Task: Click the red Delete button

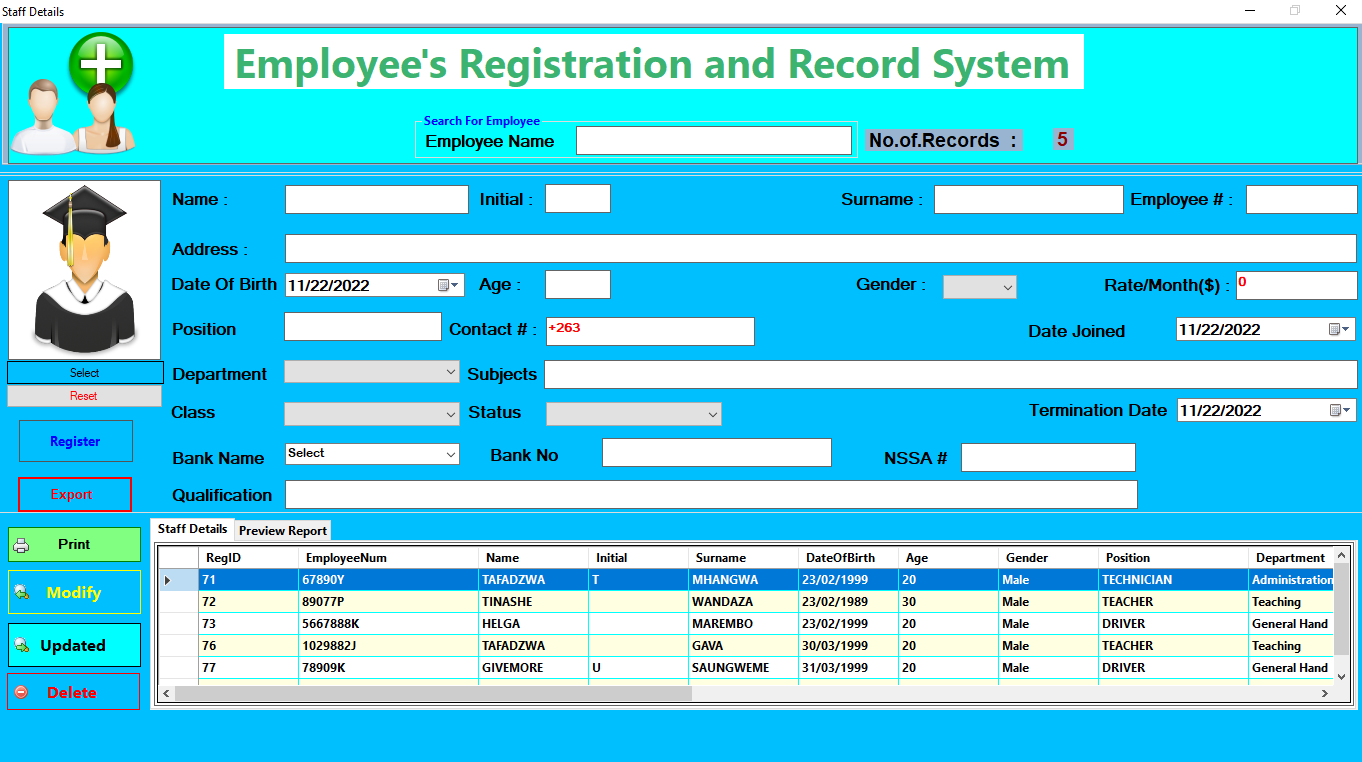Action: tap(74, 692)
